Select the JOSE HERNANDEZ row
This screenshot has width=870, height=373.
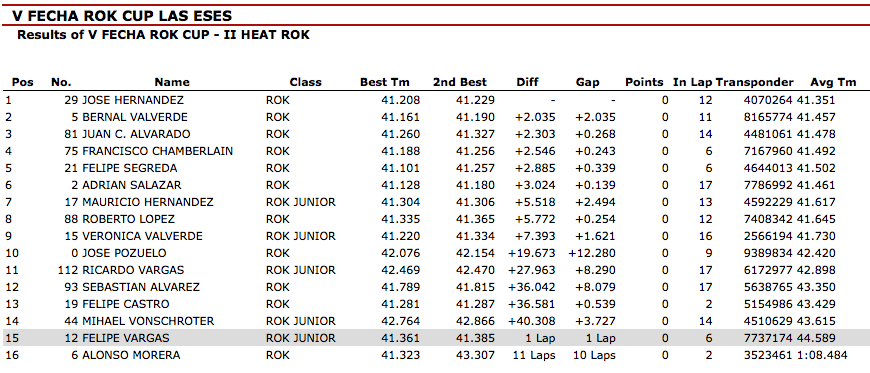[435, 100]
